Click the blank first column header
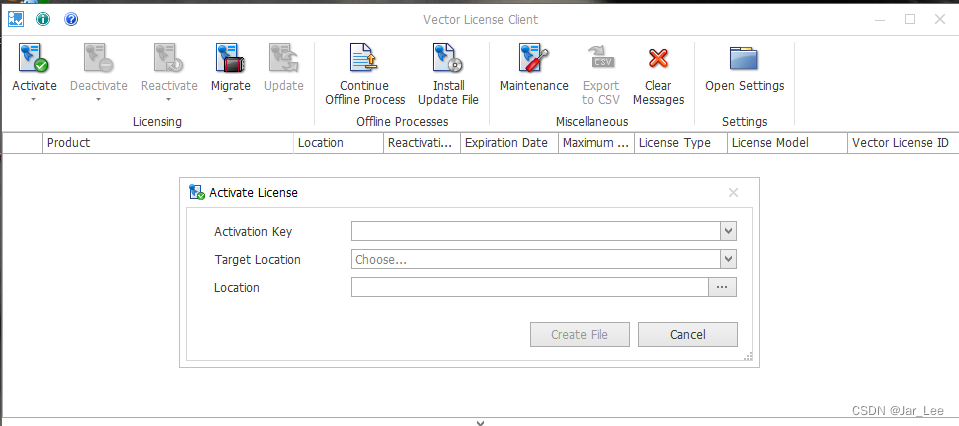Viewport: 959px width, 426px height. (x=23, y=143)
